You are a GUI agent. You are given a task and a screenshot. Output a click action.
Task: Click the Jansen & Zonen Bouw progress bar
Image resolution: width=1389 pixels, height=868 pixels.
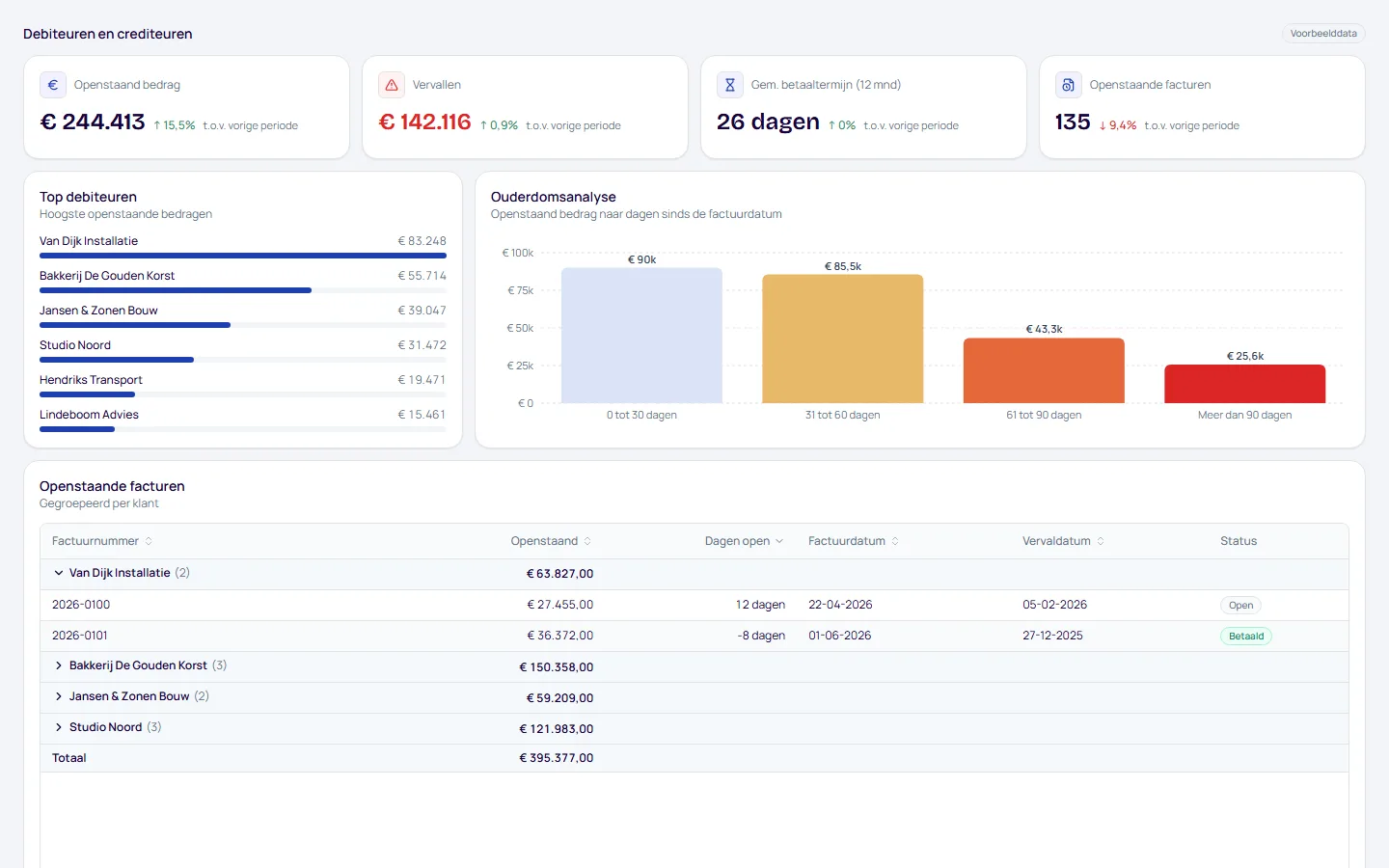[243, 325]
